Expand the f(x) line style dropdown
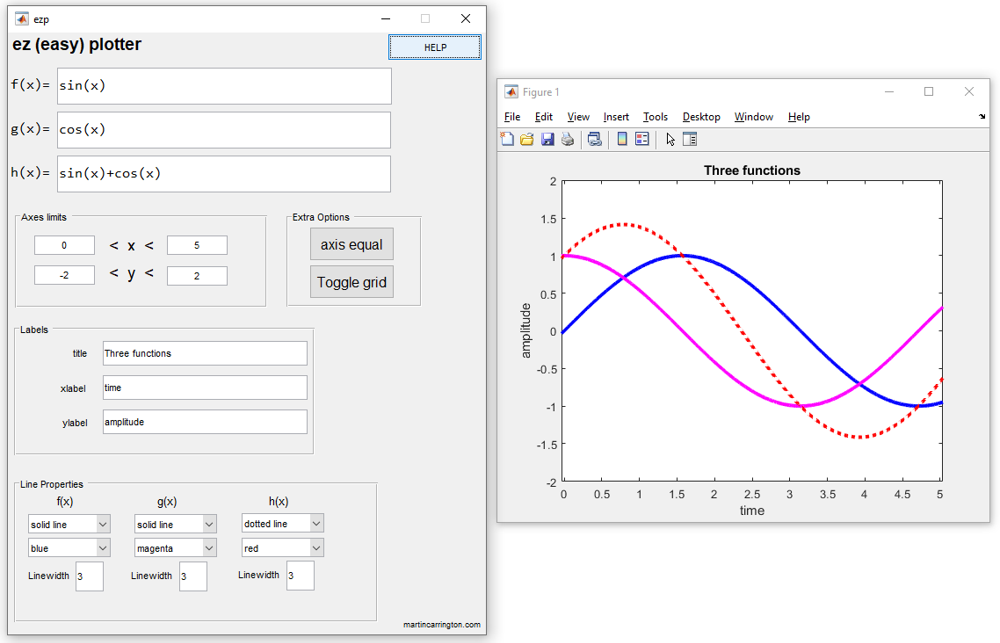The height and width of the screenshot is (643, 1000). click(x=69, y=524)
